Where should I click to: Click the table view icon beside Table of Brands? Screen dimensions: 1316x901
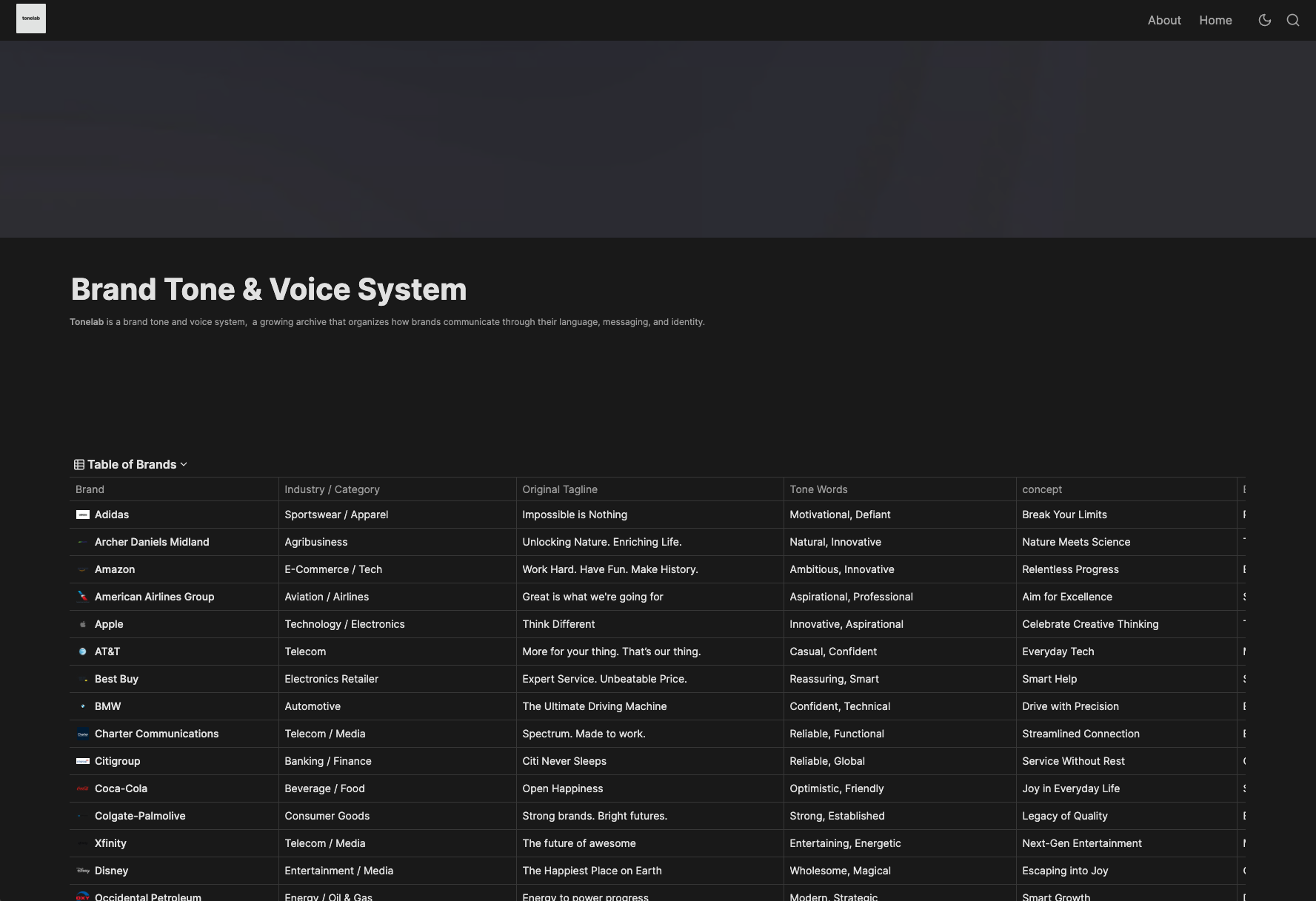click(79, 464)
